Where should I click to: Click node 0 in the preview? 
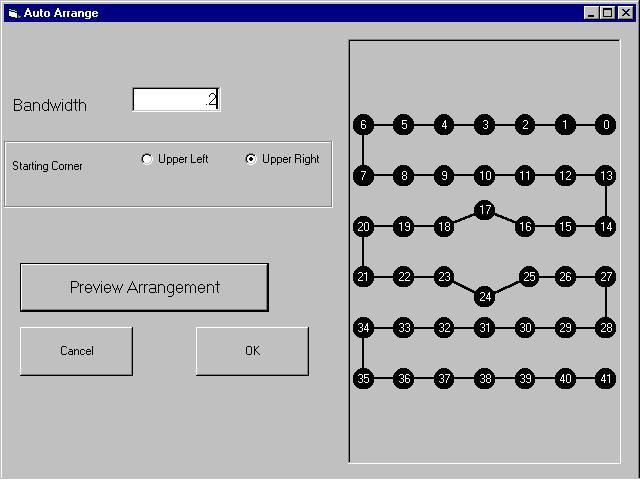click(x=606, y=124)
